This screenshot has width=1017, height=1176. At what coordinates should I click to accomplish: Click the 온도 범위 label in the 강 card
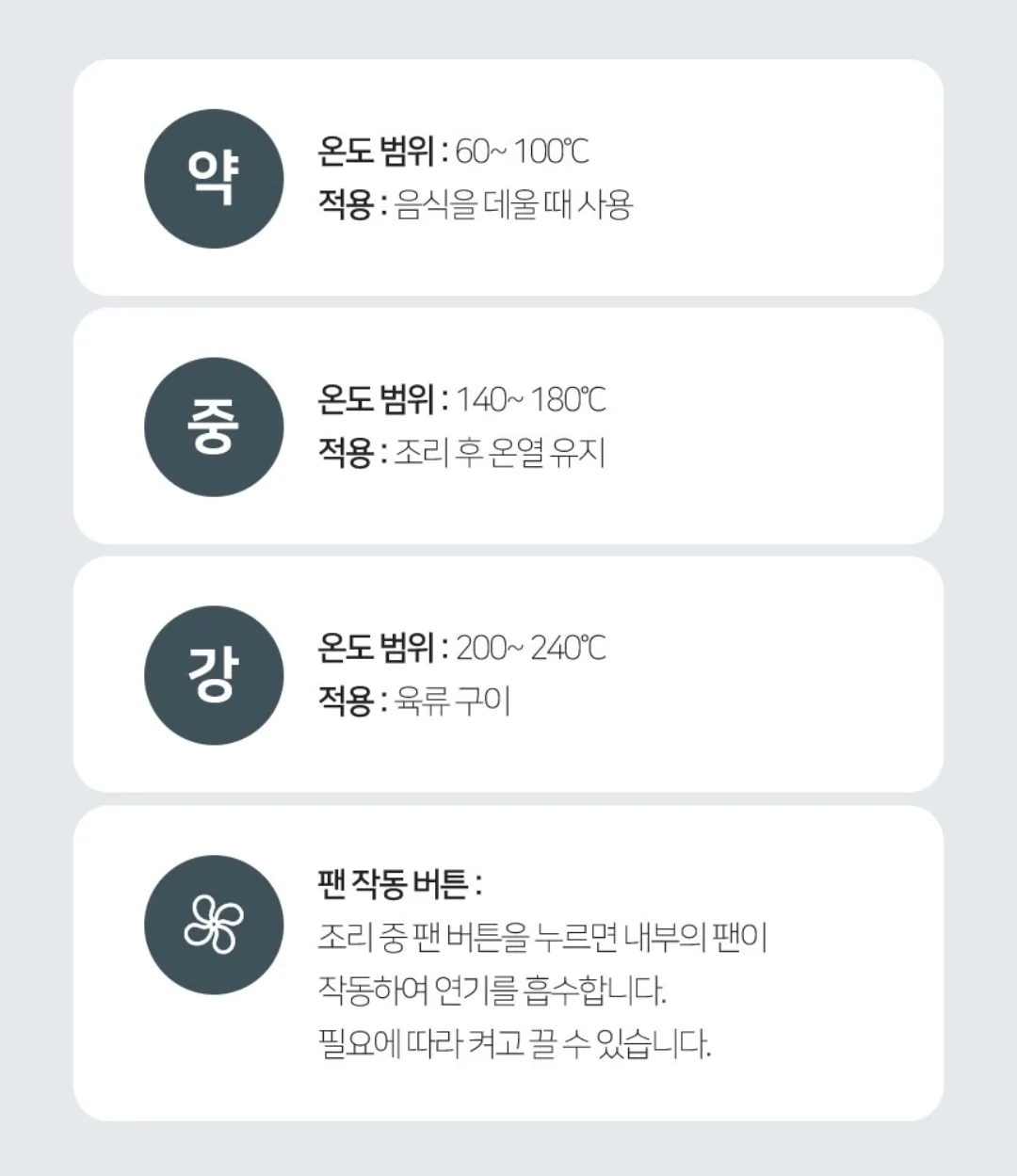(x=377, y=648)
